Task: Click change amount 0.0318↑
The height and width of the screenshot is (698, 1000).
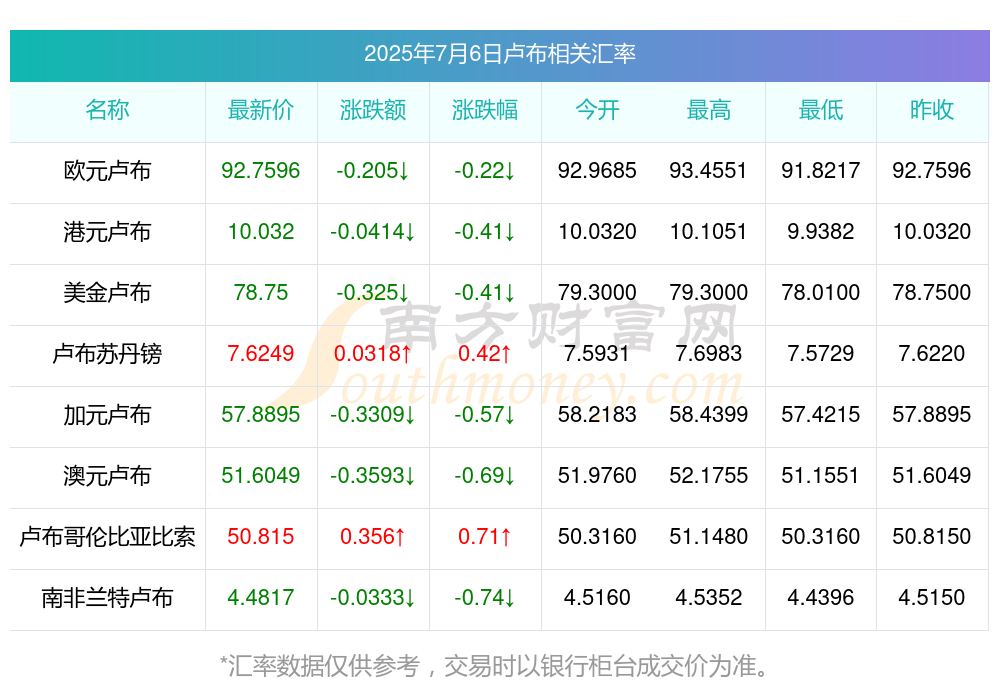Action: click(x=373, y=353)
